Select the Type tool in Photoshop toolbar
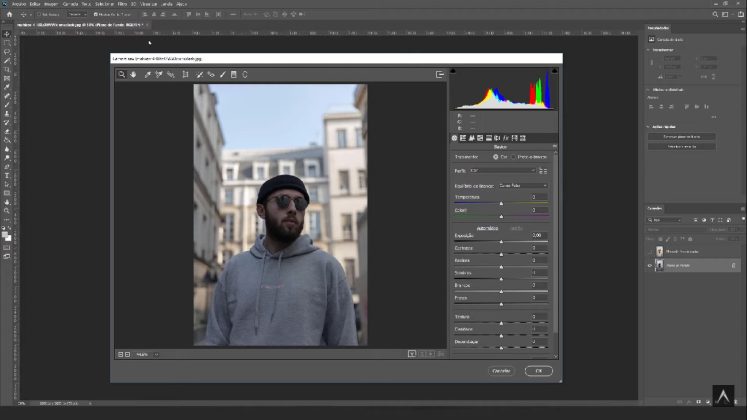Image resolution: width=747 pixels, height=420 pixels. coord(7,176)
